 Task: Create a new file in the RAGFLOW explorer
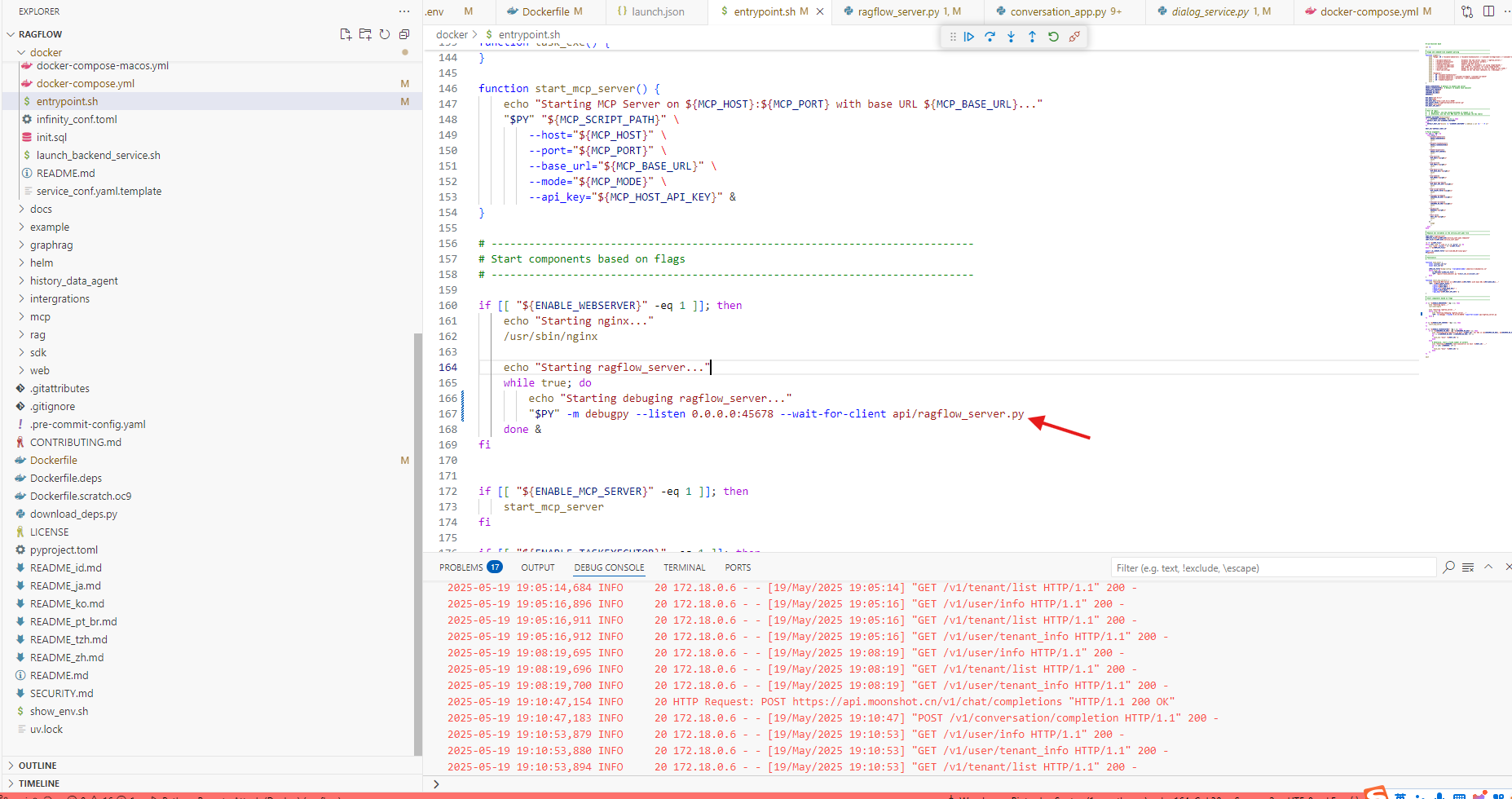(346, 34)
